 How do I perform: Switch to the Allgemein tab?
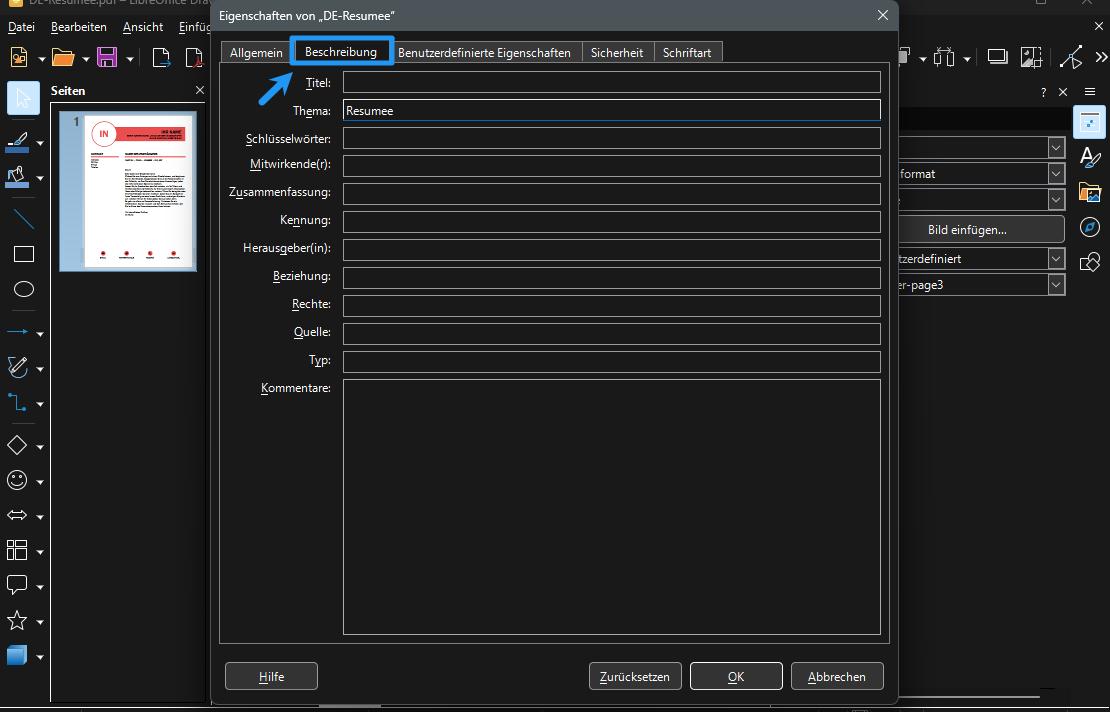[256, 52]
